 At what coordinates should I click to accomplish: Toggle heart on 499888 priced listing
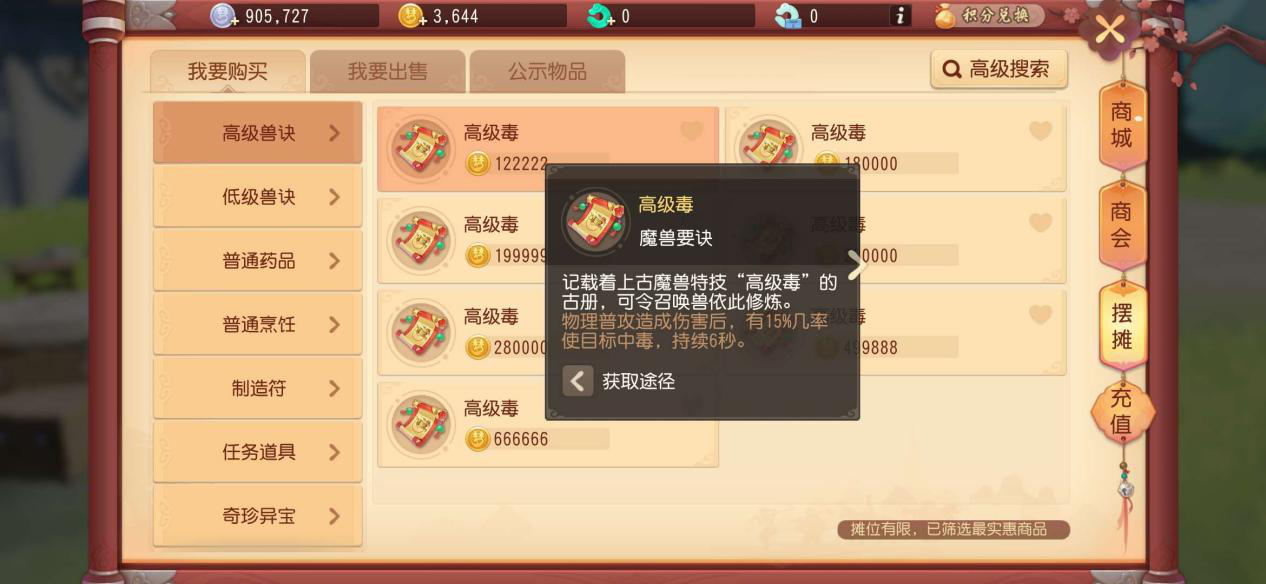point(1040,315)
